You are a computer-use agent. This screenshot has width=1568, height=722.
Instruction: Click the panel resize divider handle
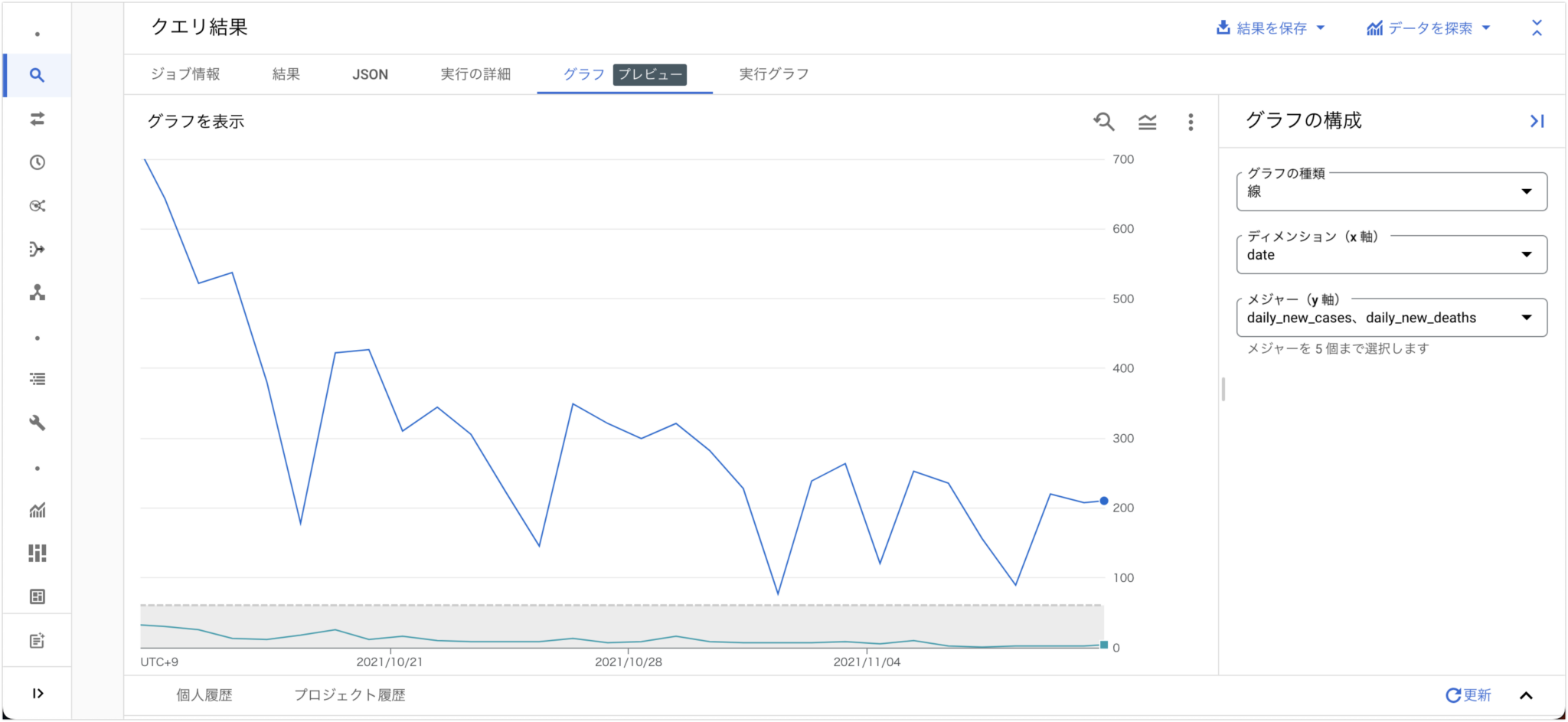1223,389
